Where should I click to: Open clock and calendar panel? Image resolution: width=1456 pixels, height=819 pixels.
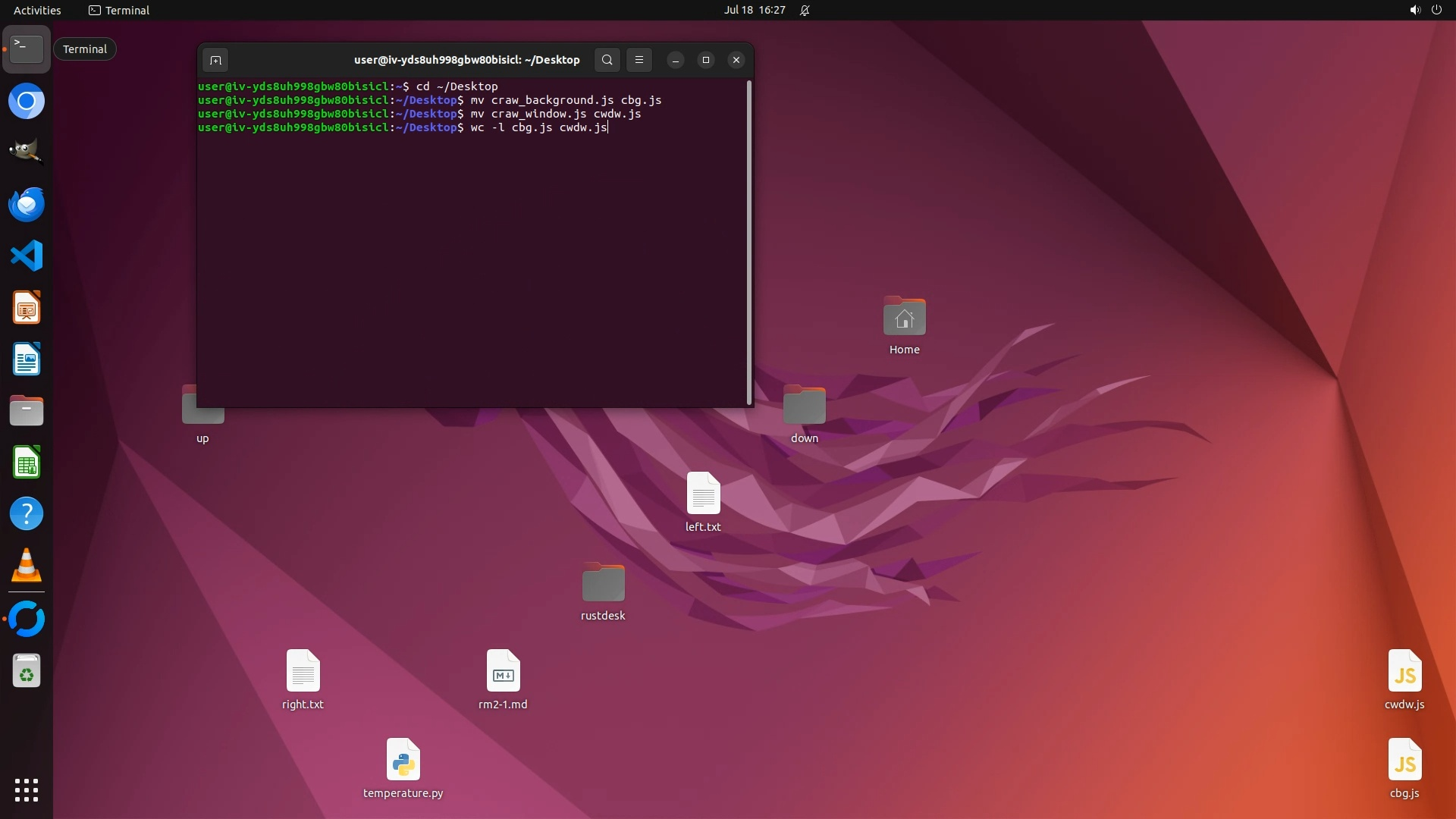pos(754,10)
